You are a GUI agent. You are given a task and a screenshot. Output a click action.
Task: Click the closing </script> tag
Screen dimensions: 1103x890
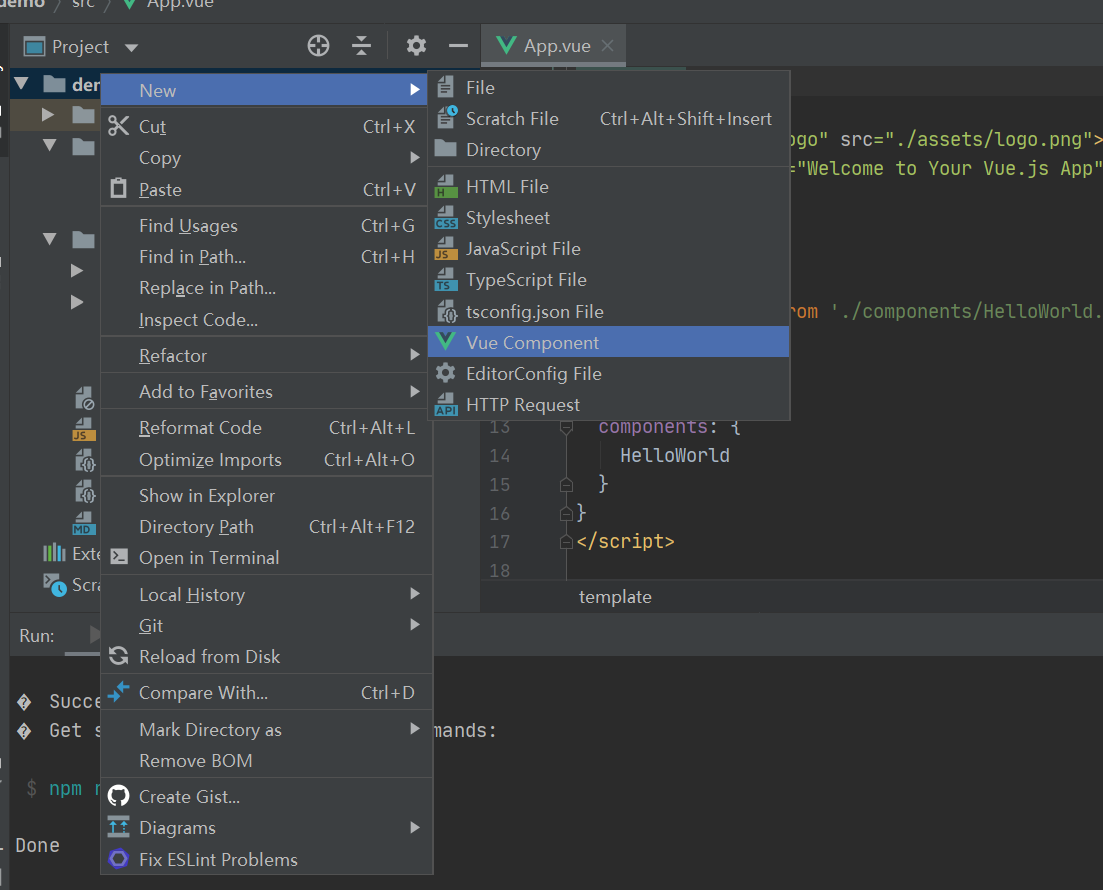(x=625, y=541)
